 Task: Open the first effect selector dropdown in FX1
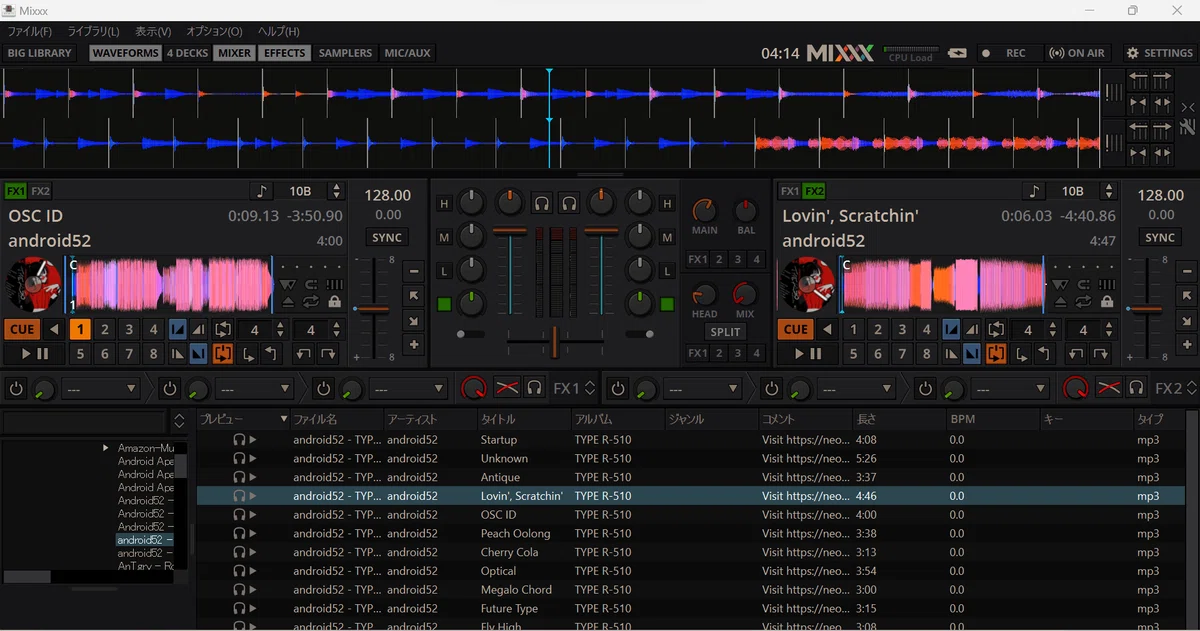point(101,388)
